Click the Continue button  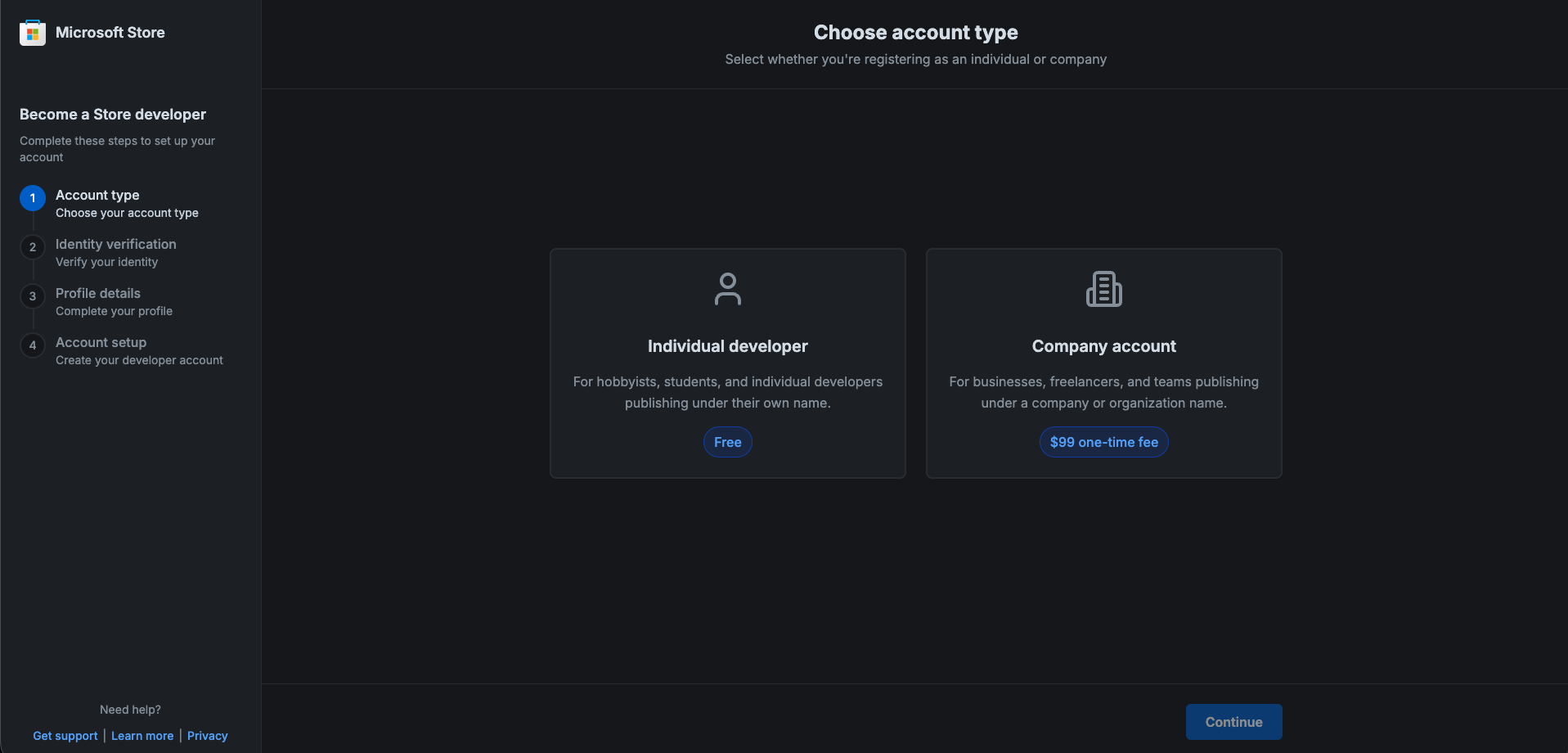click(1234, 722)
